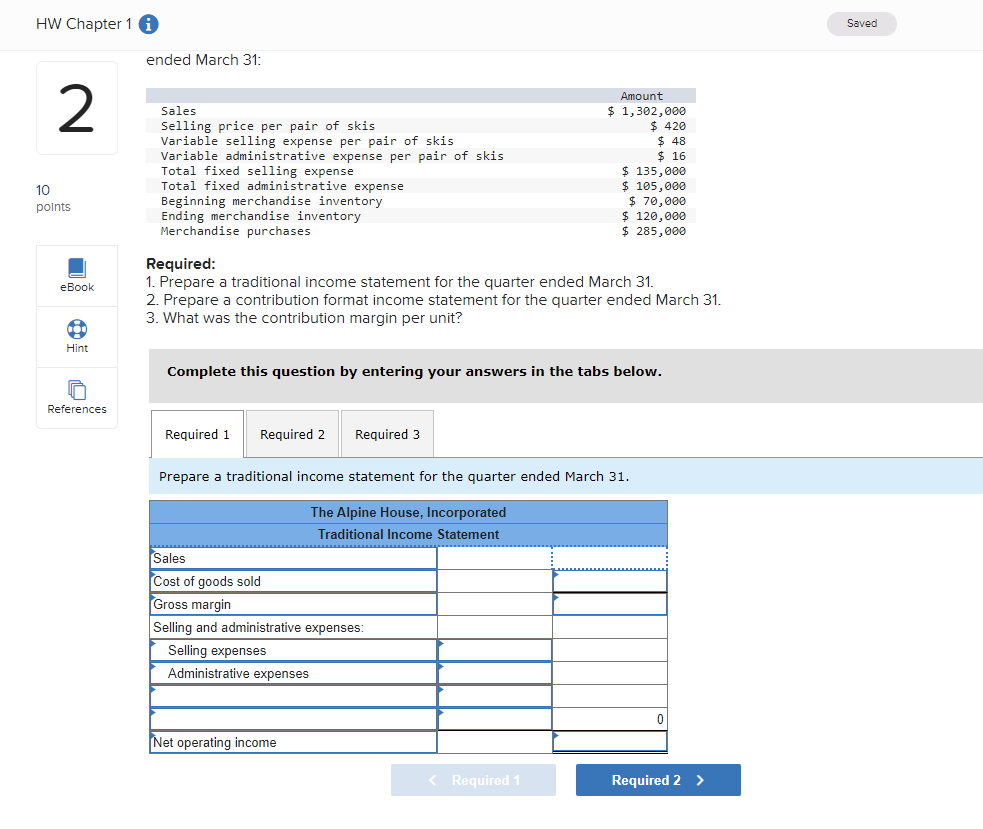Click The Alpine House, Incorporated header

pyautogui.click(x=408, y=512)
